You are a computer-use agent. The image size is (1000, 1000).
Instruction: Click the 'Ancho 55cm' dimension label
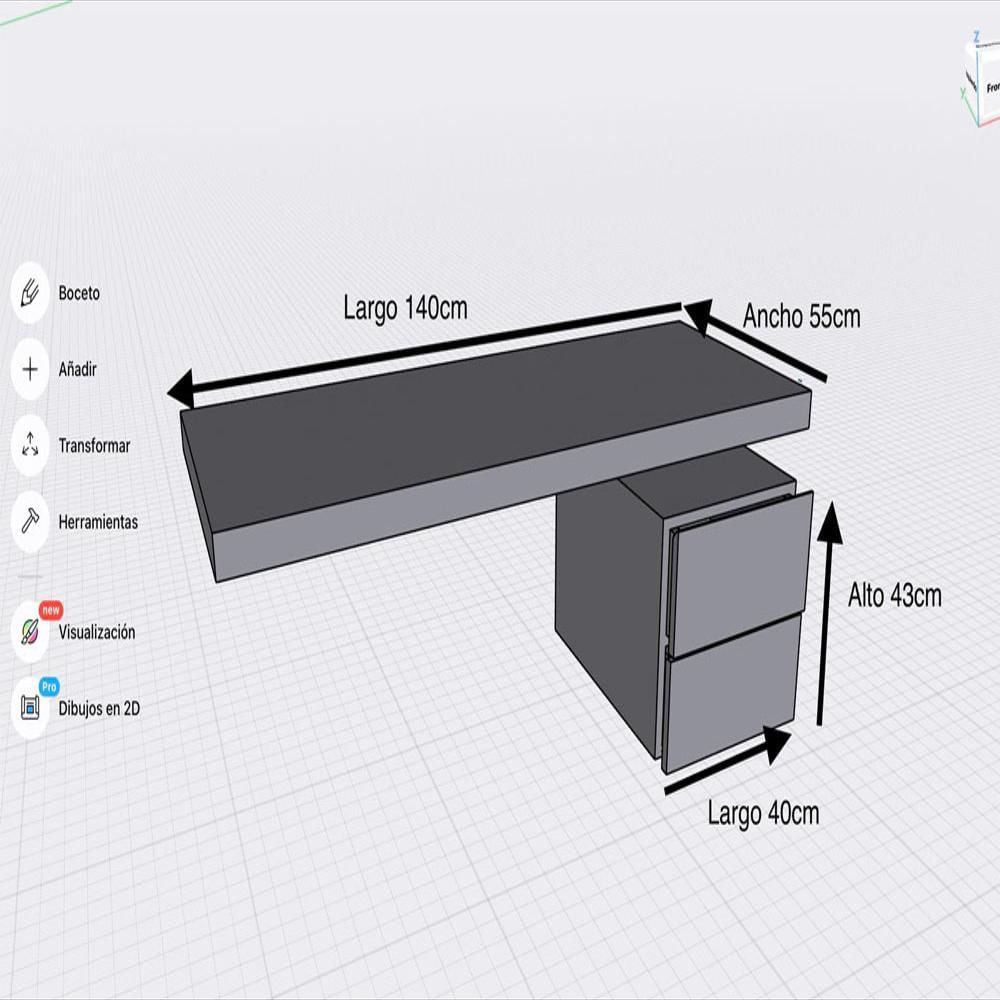[801, 317]
